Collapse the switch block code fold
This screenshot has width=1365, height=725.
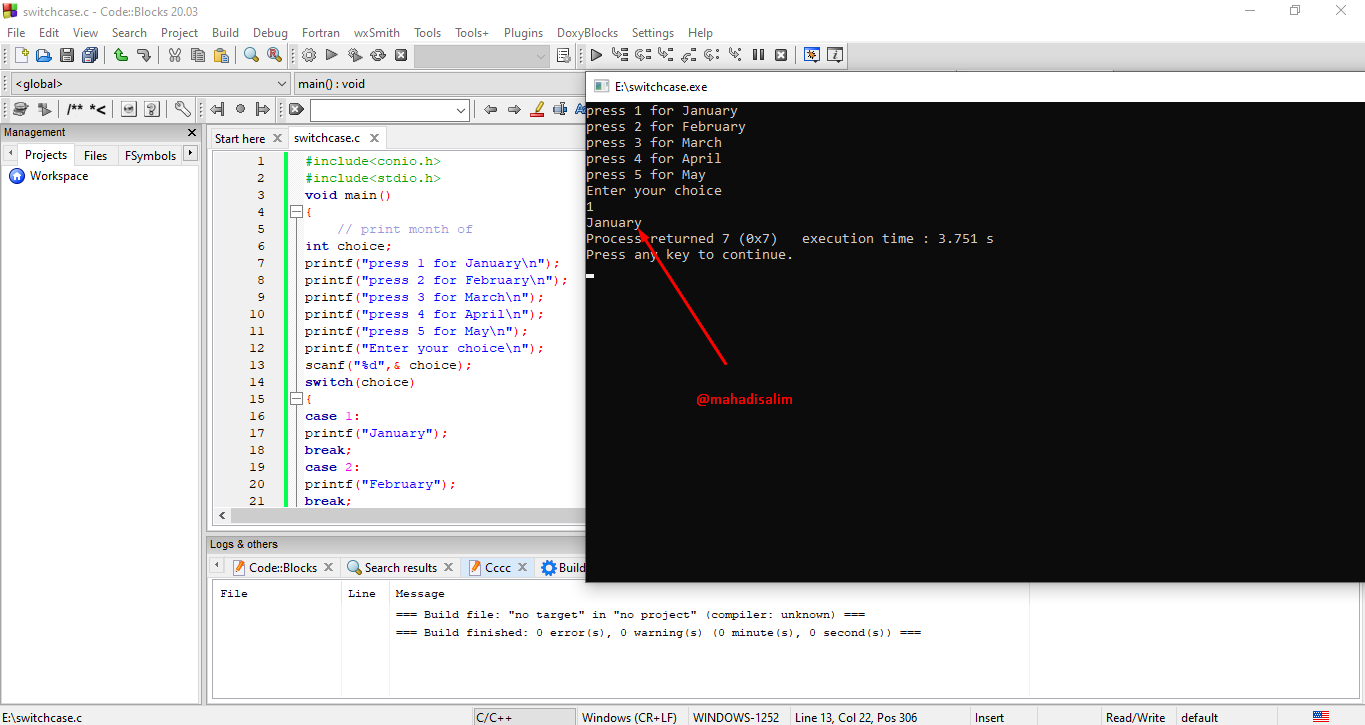(x=296, y=399)
